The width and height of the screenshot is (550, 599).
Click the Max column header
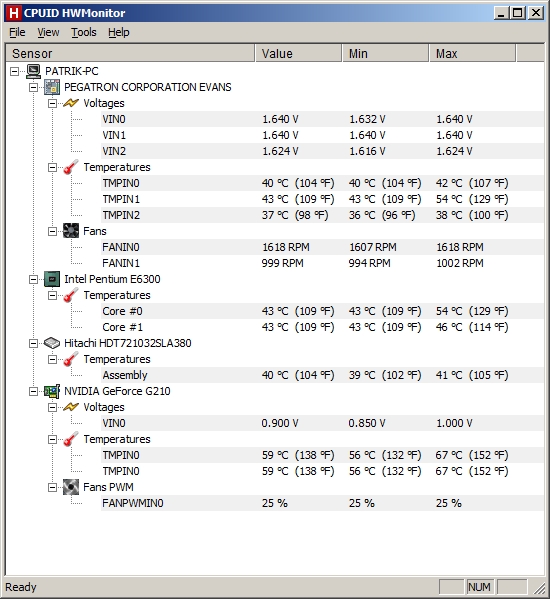click(472, 53)
